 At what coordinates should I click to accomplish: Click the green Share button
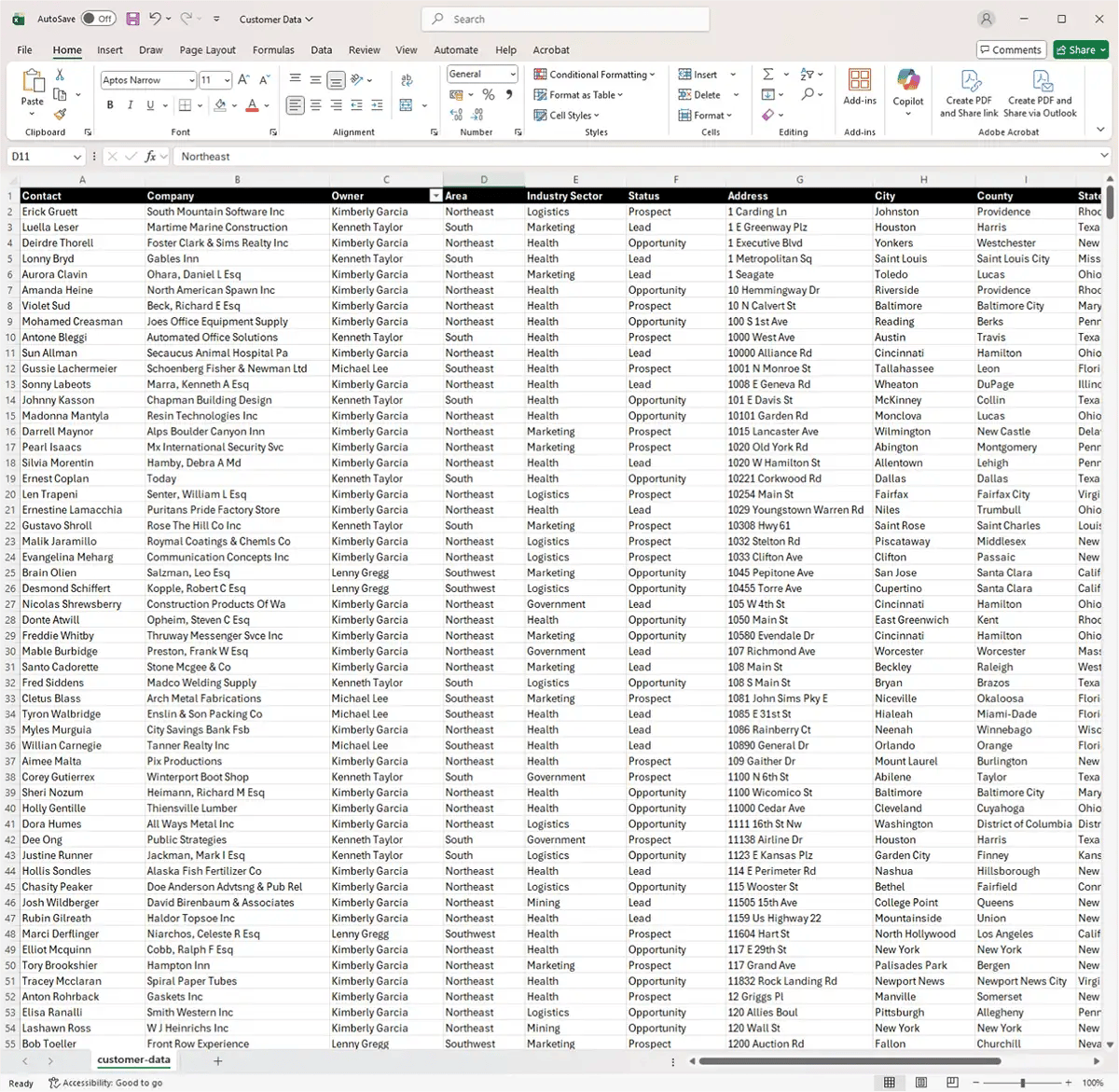(x=1081, y=49)
